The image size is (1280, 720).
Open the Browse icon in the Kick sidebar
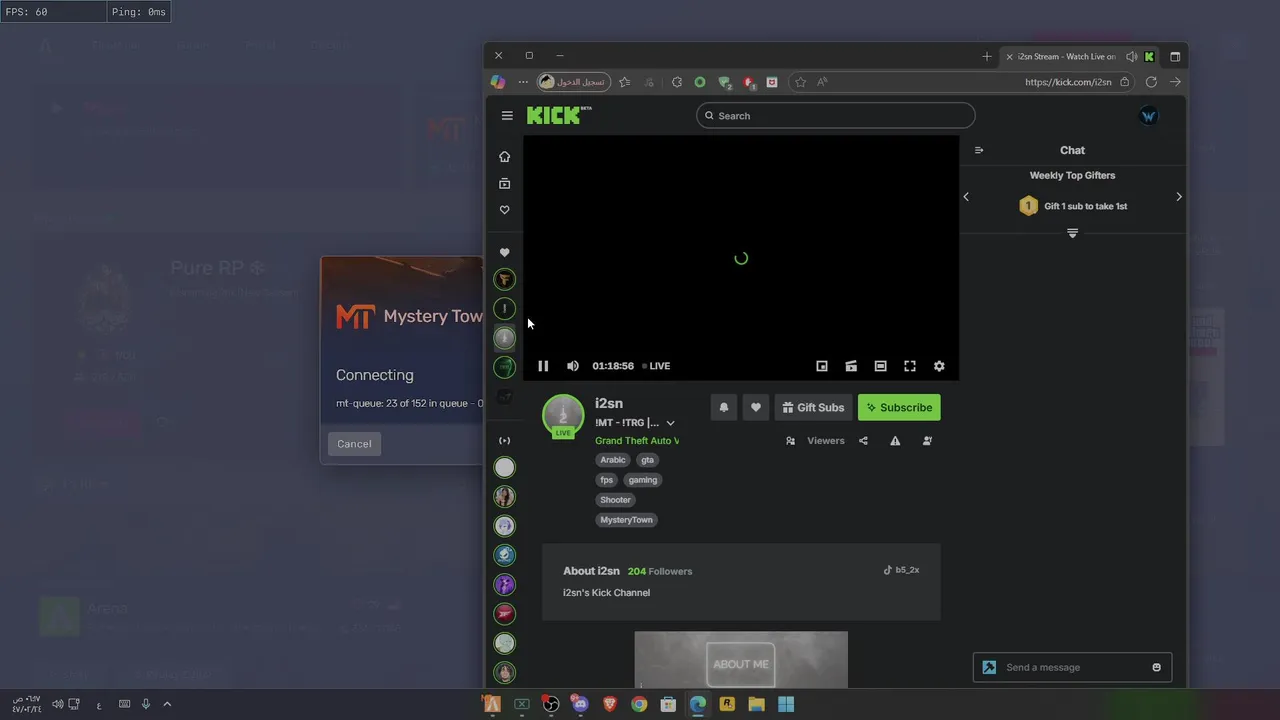[504, 184]
